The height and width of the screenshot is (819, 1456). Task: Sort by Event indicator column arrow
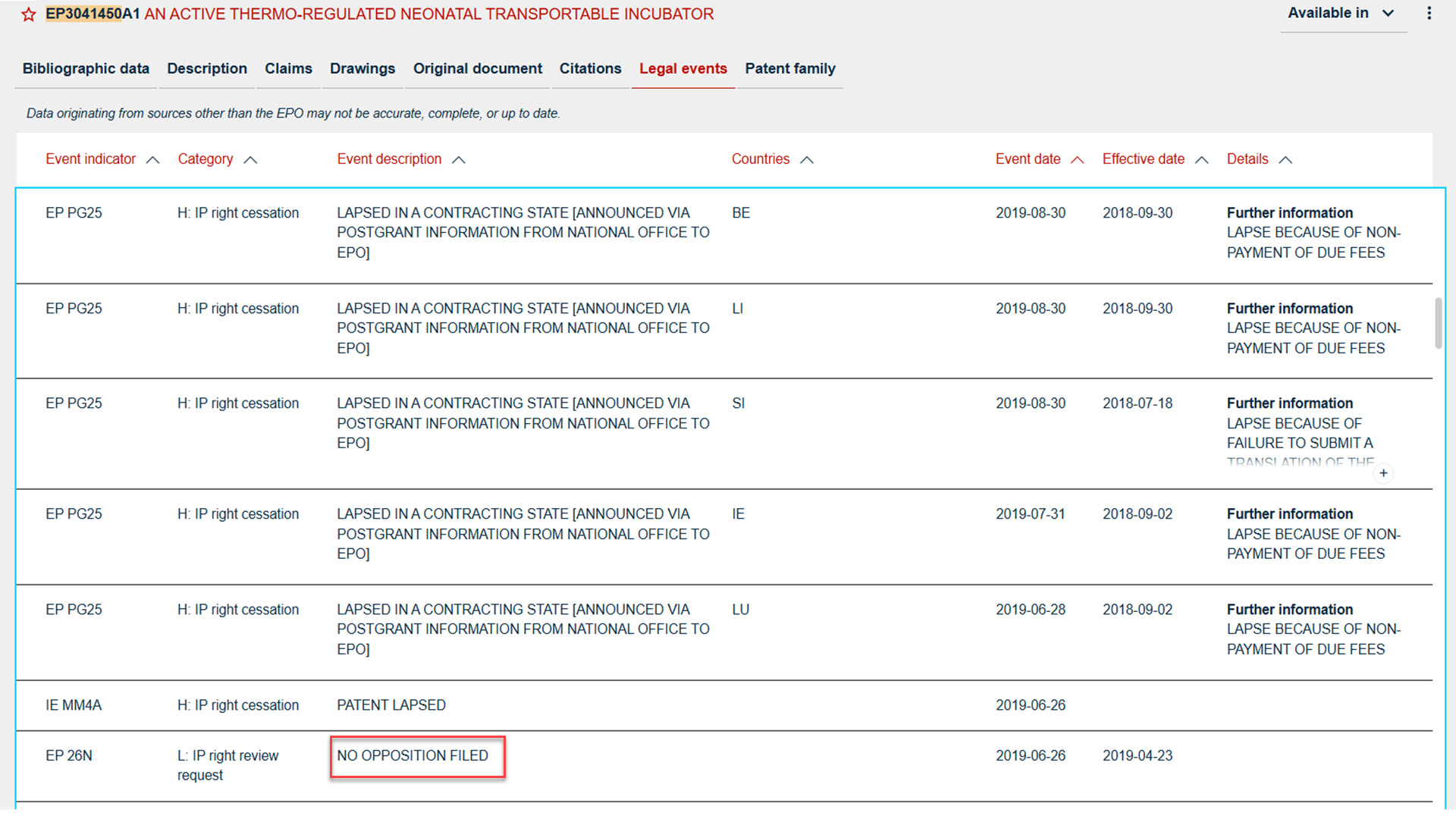[152, 160]
